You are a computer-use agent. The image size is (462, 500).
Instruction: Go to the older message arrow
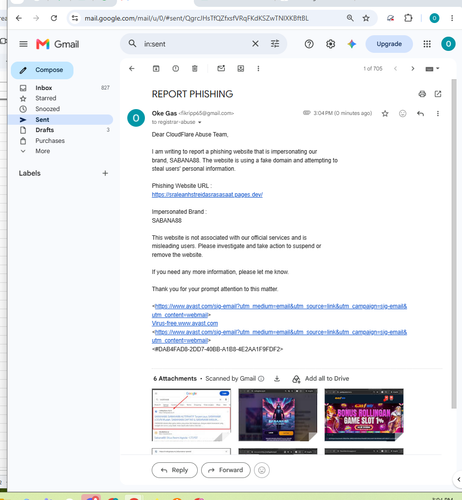point(413,69)
